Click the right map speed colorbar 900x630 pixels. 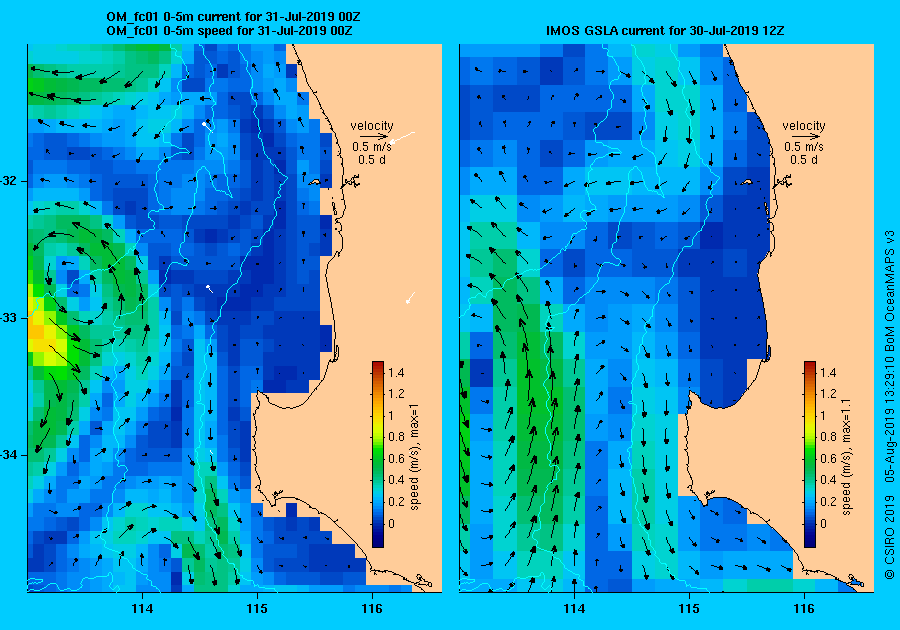tap(809, 454)
